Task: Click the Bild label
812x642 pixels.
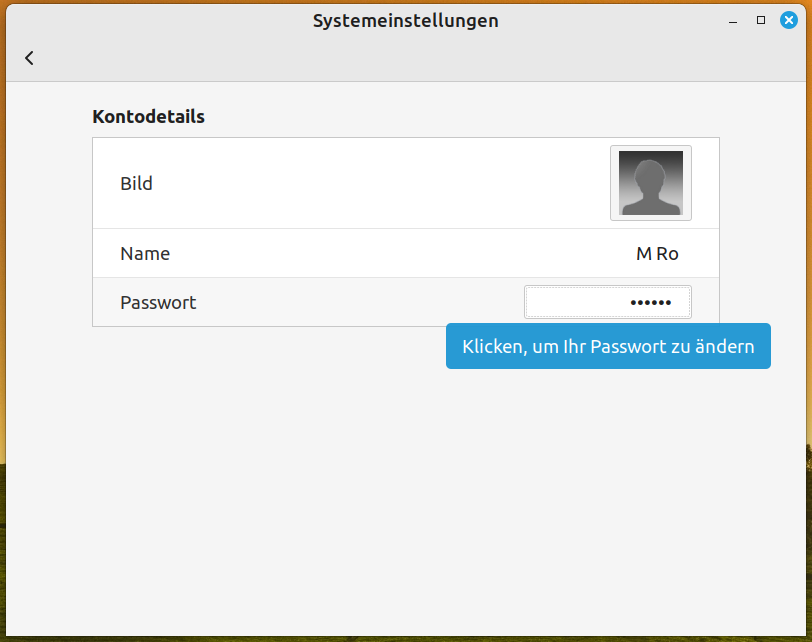Action: [136, 184]
